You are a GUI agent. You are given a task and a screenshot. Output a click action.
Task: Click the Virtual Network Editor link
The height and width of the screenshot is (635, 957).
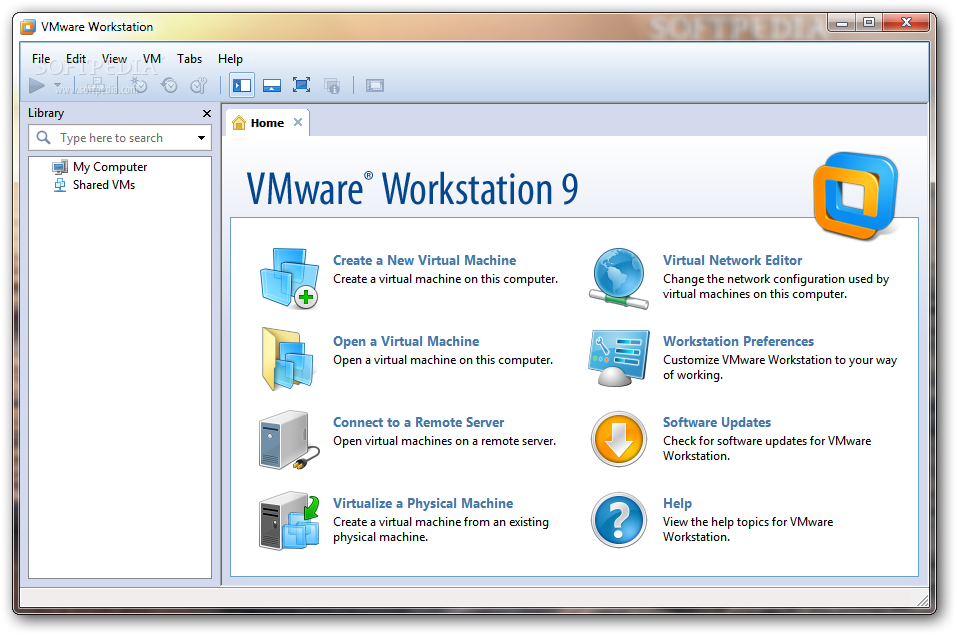pos(732,260)
